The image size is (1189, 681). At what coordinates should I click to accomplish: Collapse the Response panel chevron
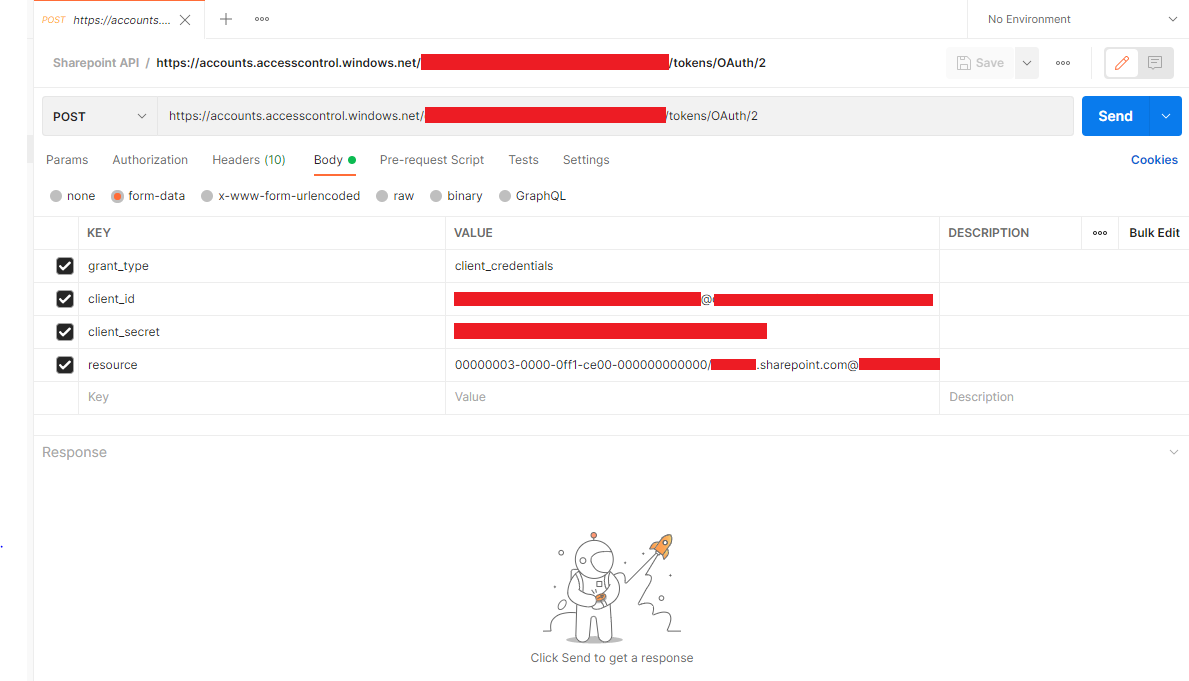coord(1174,452)
